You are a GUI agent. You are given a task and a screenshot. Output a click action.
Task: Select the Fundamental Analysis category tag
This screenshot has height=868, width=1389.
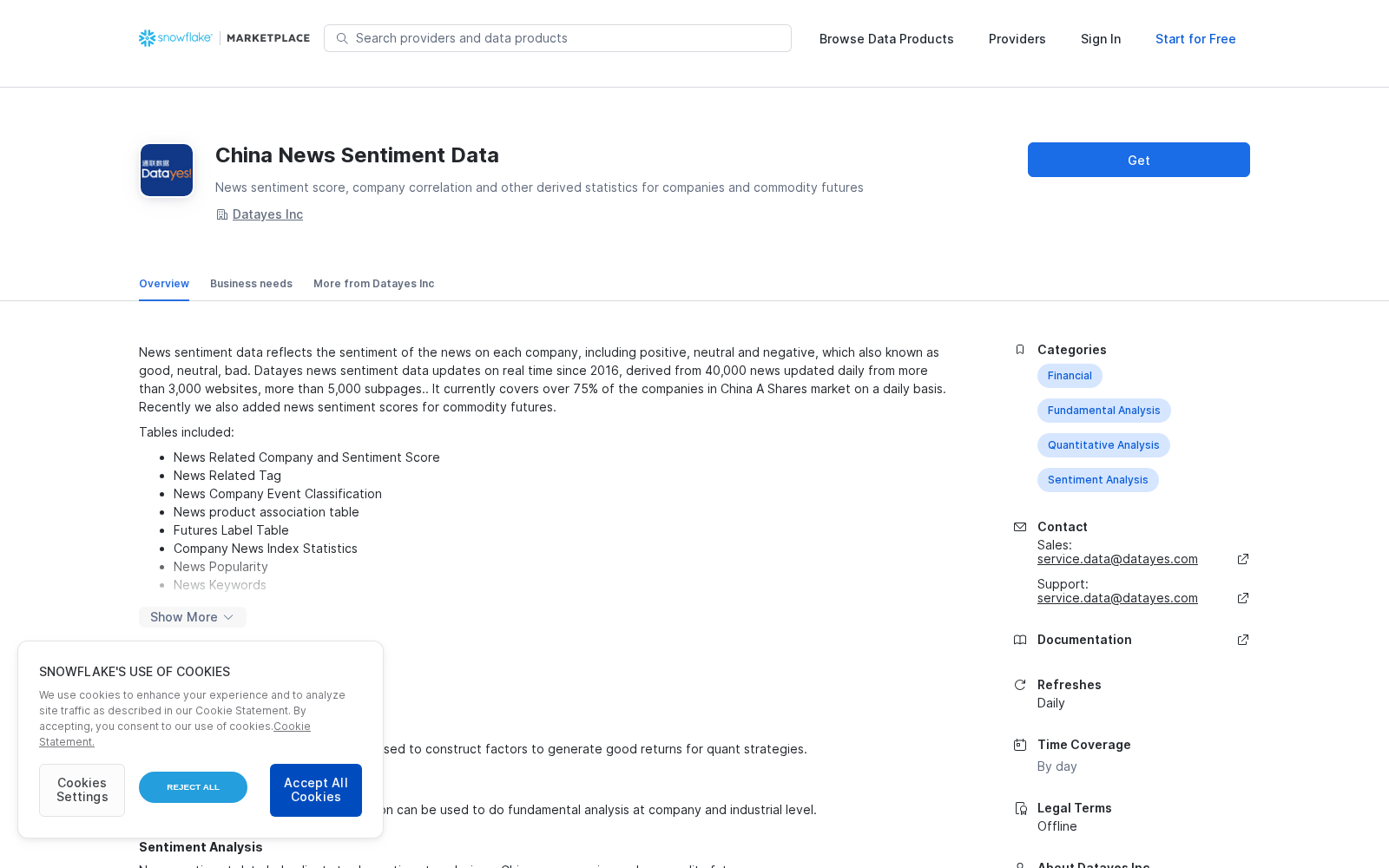coord(1104,411)
